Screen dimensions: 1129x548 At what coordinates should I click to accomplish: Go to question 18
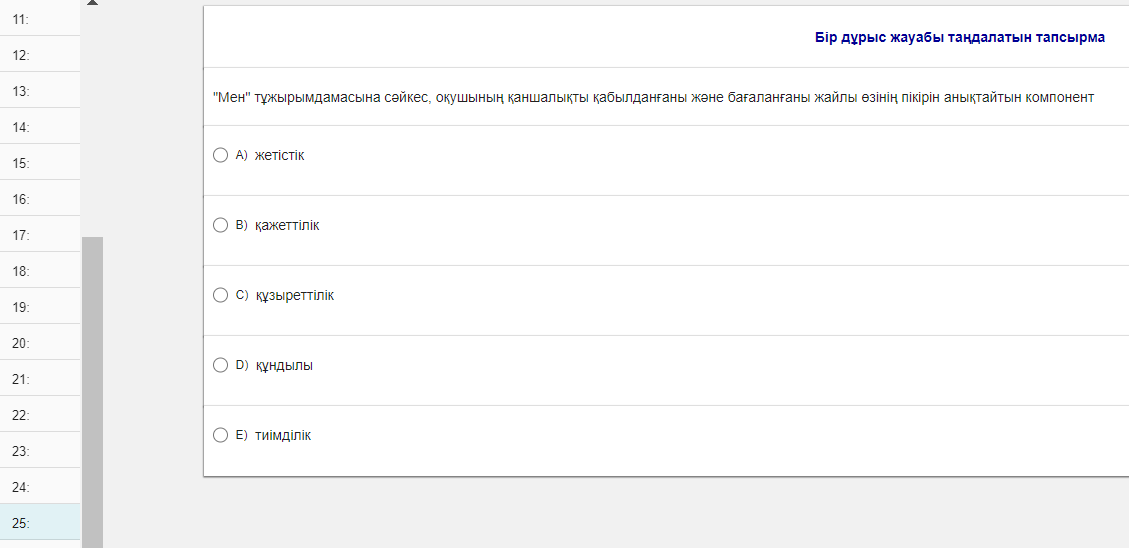click(40, 271)
